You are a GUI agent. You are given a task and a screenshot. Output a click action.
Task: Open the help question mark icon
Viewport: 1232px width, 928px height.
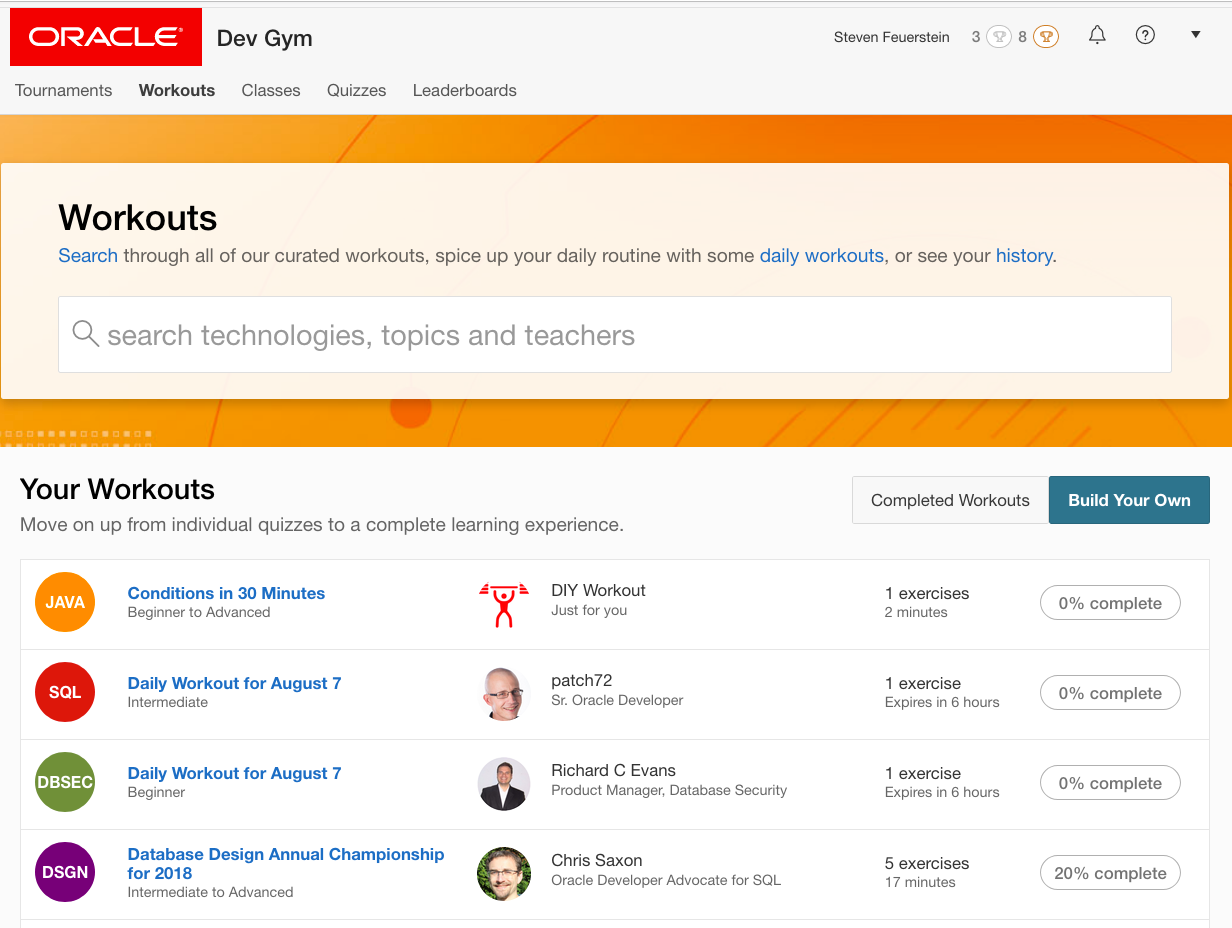pos(1146,35)
